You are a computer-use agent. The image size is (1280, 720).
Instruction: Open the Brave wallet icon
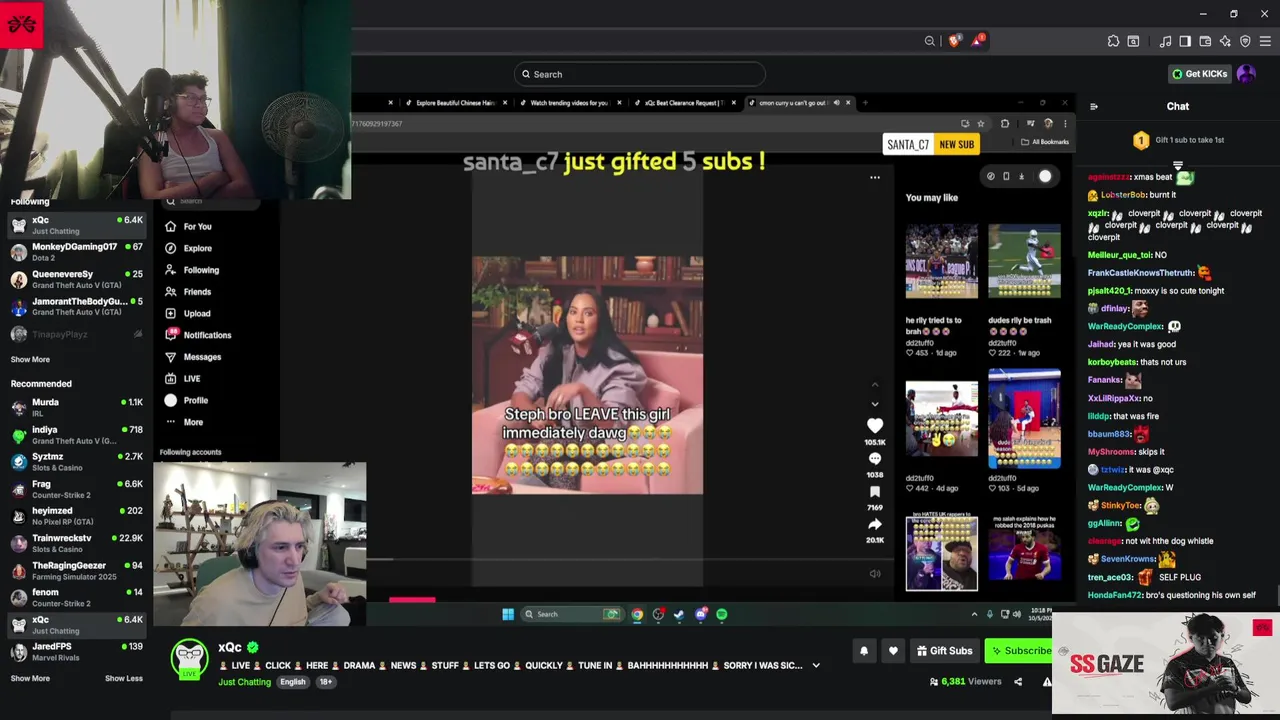tap(1205, 41)
